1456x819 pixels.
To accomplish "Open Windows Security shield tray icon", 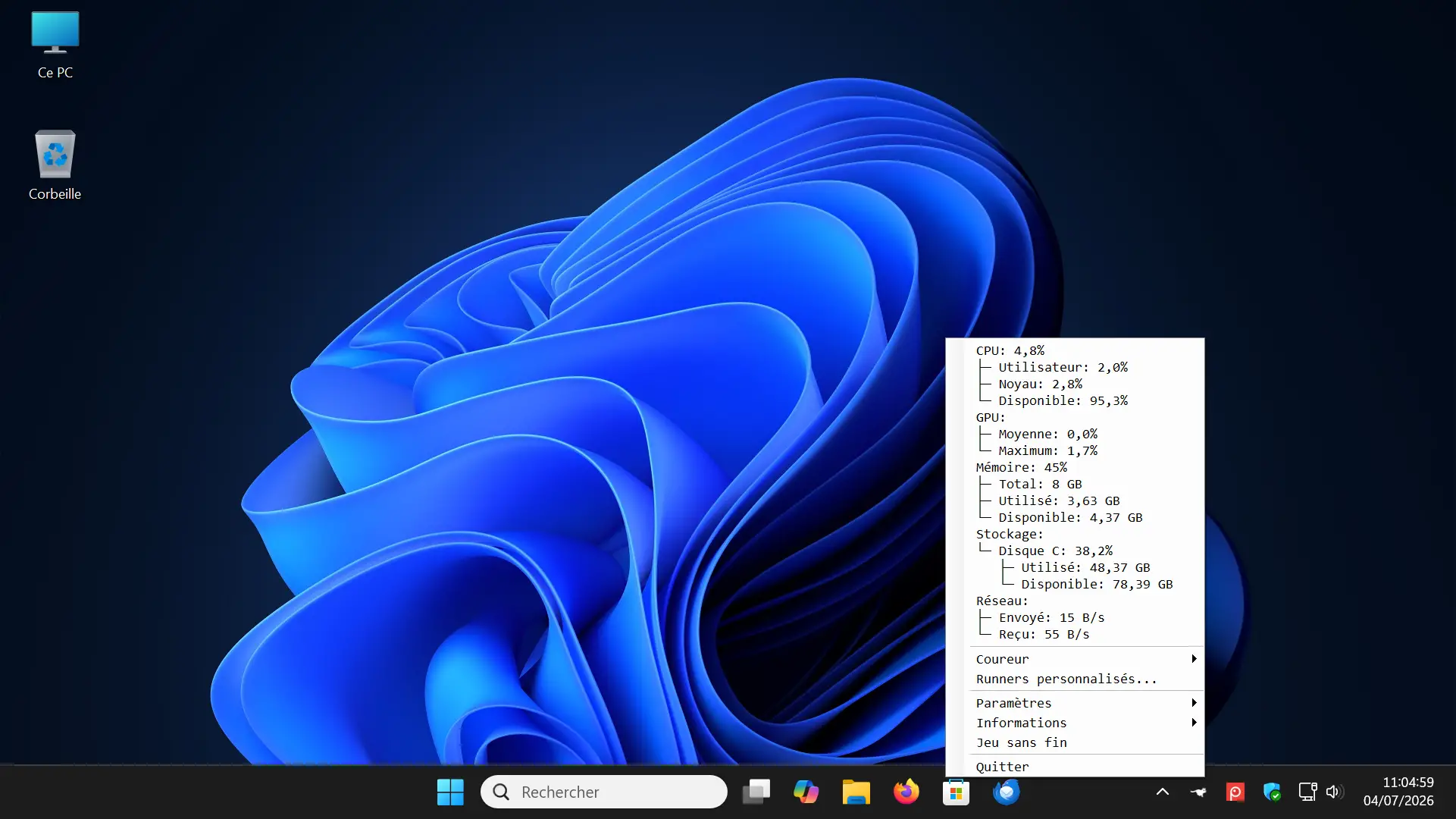I will (x=1272, y=792).
